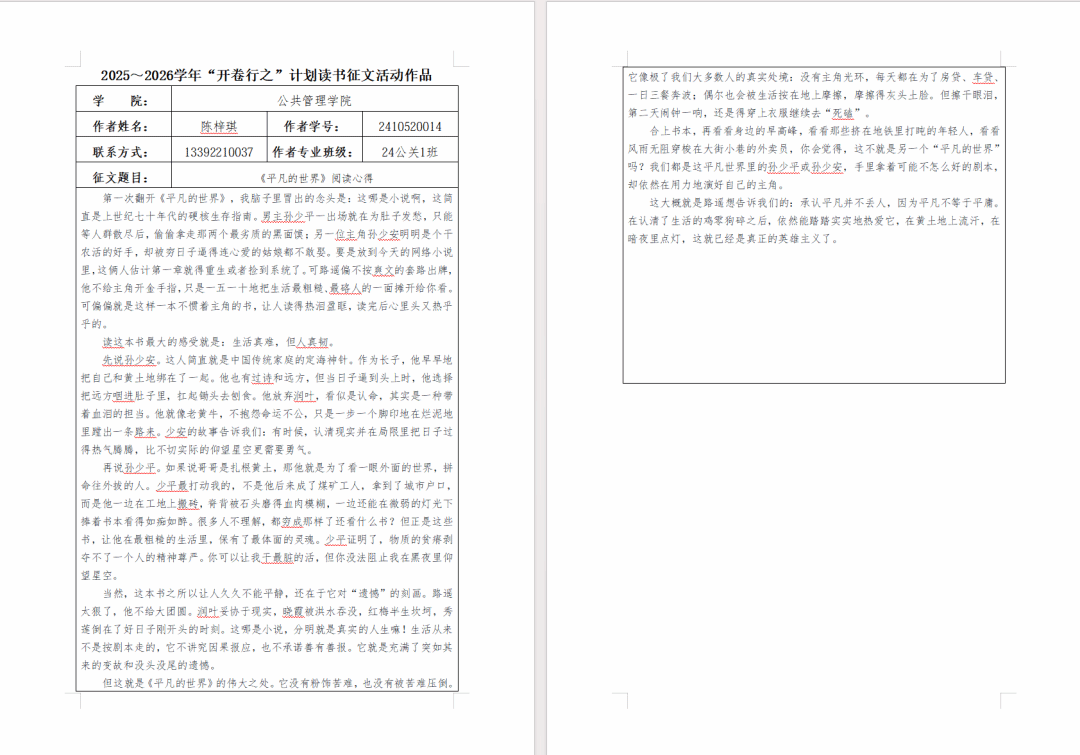Click the 作者专业班级 label cell
This screenshot has height=755, width=1080.
pyautogui.click(x=315, y=151)
